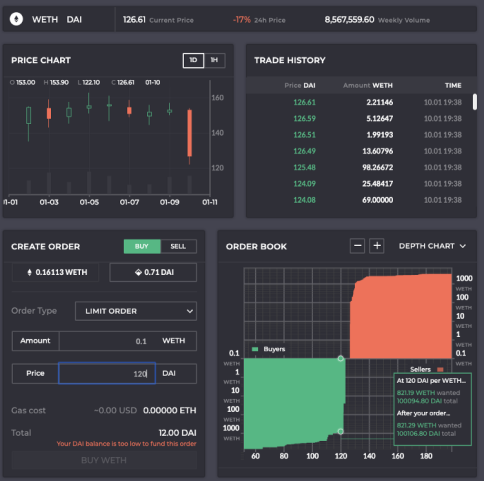Click the trade history scrollbar thumb

point(475,102)
